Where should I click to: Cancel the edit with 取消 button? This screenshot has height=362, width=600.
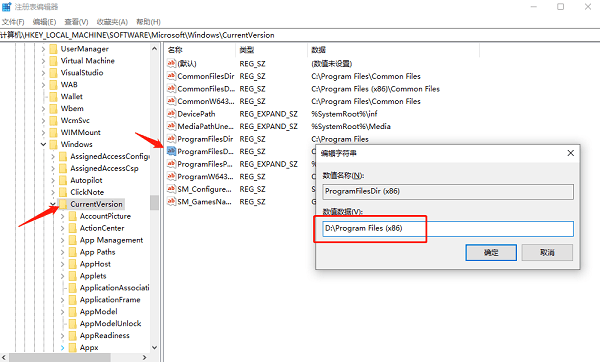coord(547,253)
